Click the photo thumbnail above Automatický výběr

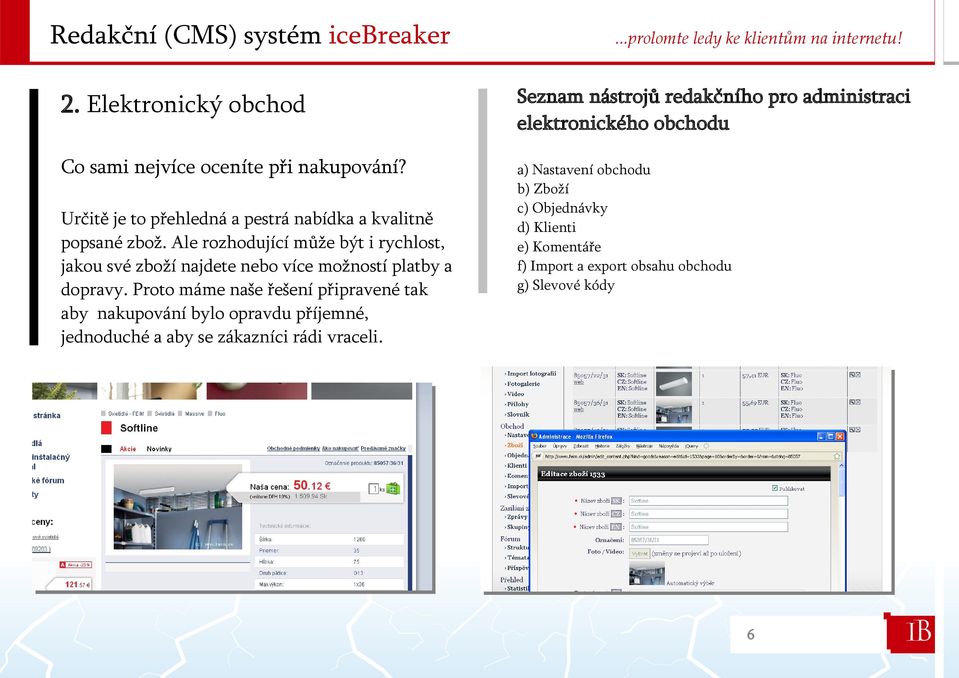(x=647, y=573)
